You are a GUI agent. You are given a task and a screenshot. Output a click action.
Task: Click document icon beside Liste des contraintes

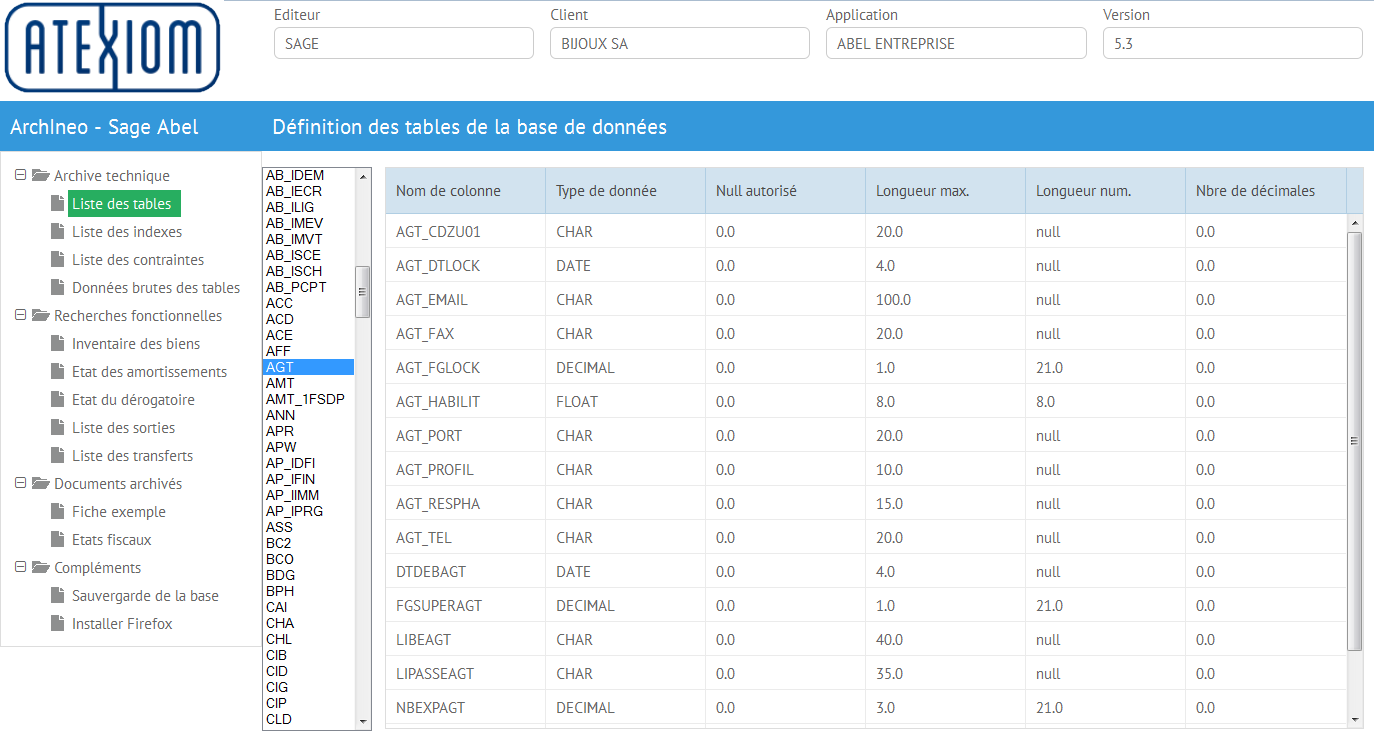tap(57, 259)
